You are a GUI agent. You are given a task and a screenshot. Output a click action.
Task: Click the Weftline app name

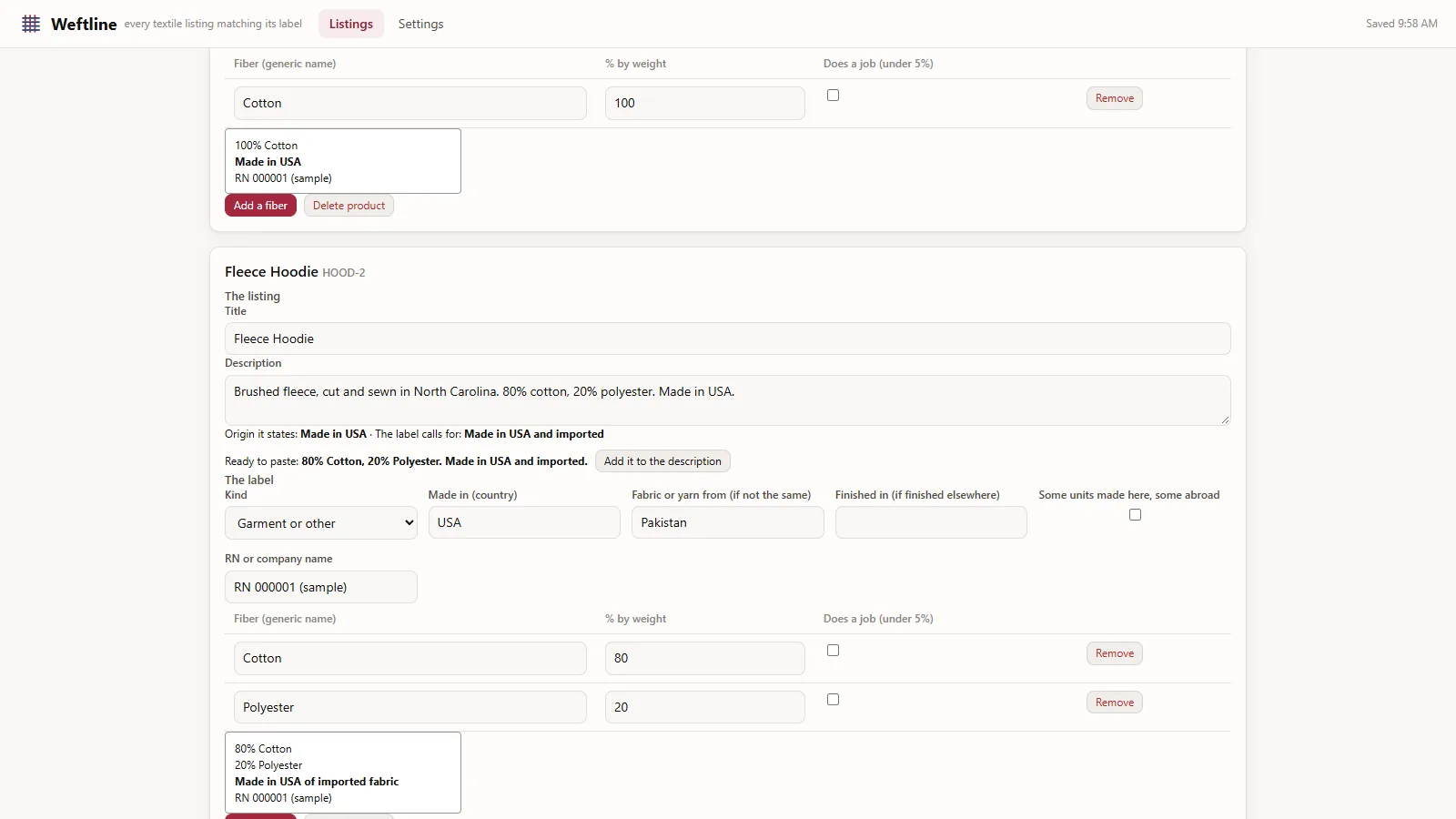click(84, 25)
